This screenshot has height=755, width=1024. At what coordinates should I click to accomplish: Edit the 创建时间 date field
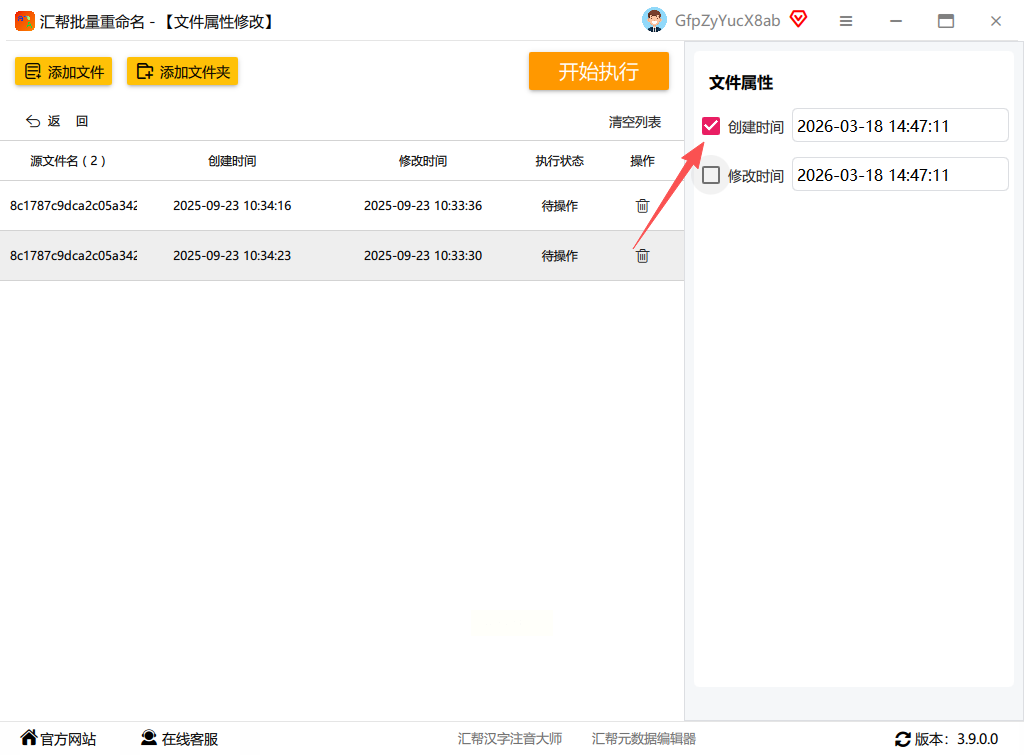click(900, 125)
